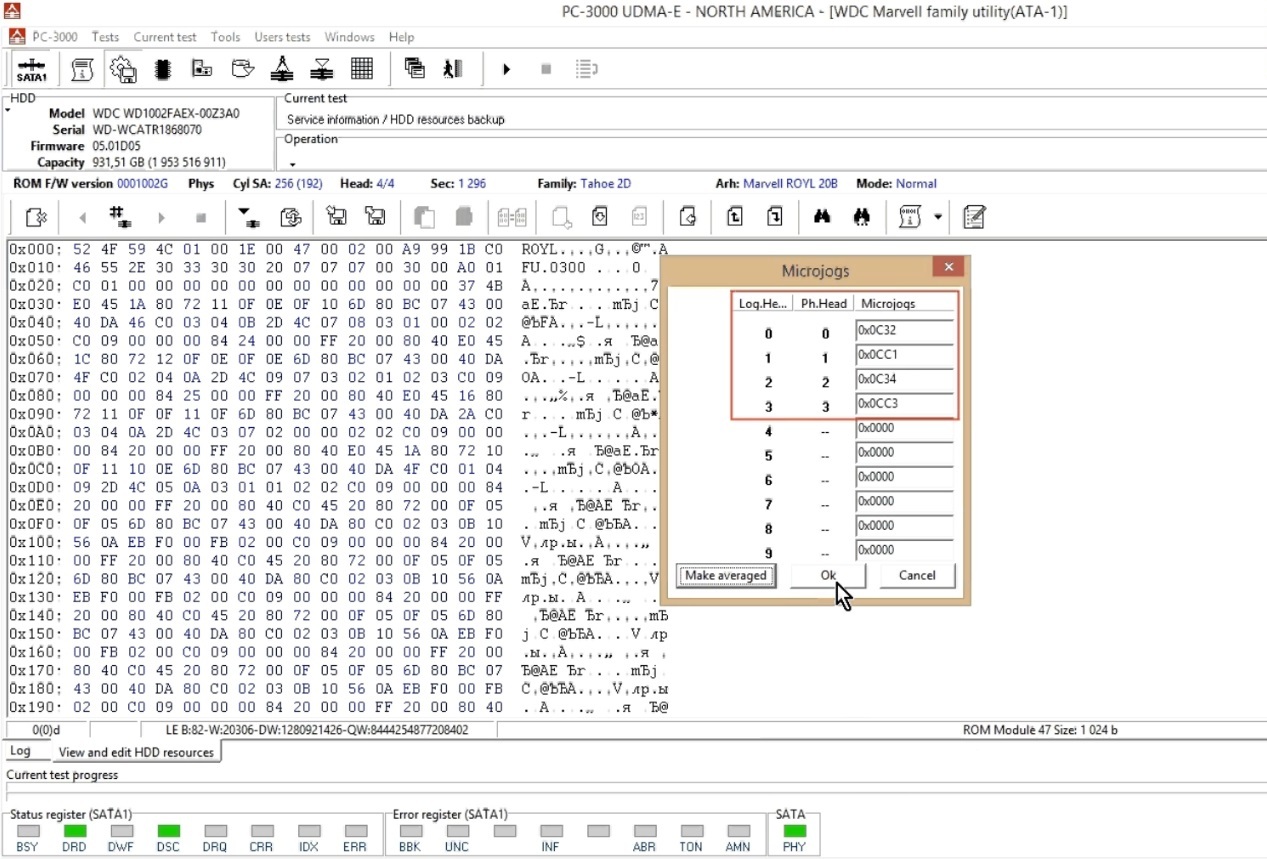Click the grayed paste icon

tap(464, 216)
